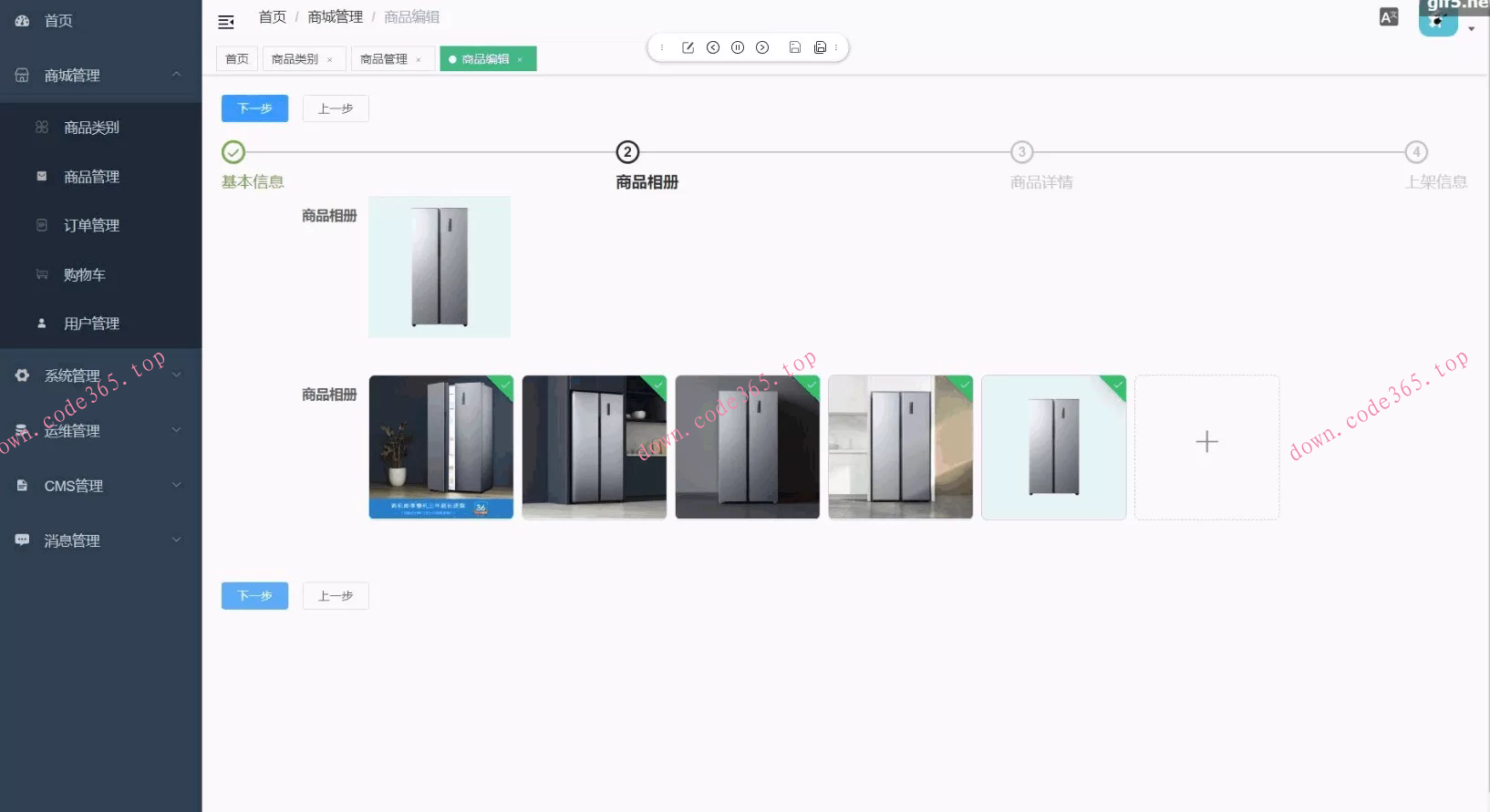Close the 商品管理 tab
This screenshot has height=812, width=1490.
pos(419,60)
